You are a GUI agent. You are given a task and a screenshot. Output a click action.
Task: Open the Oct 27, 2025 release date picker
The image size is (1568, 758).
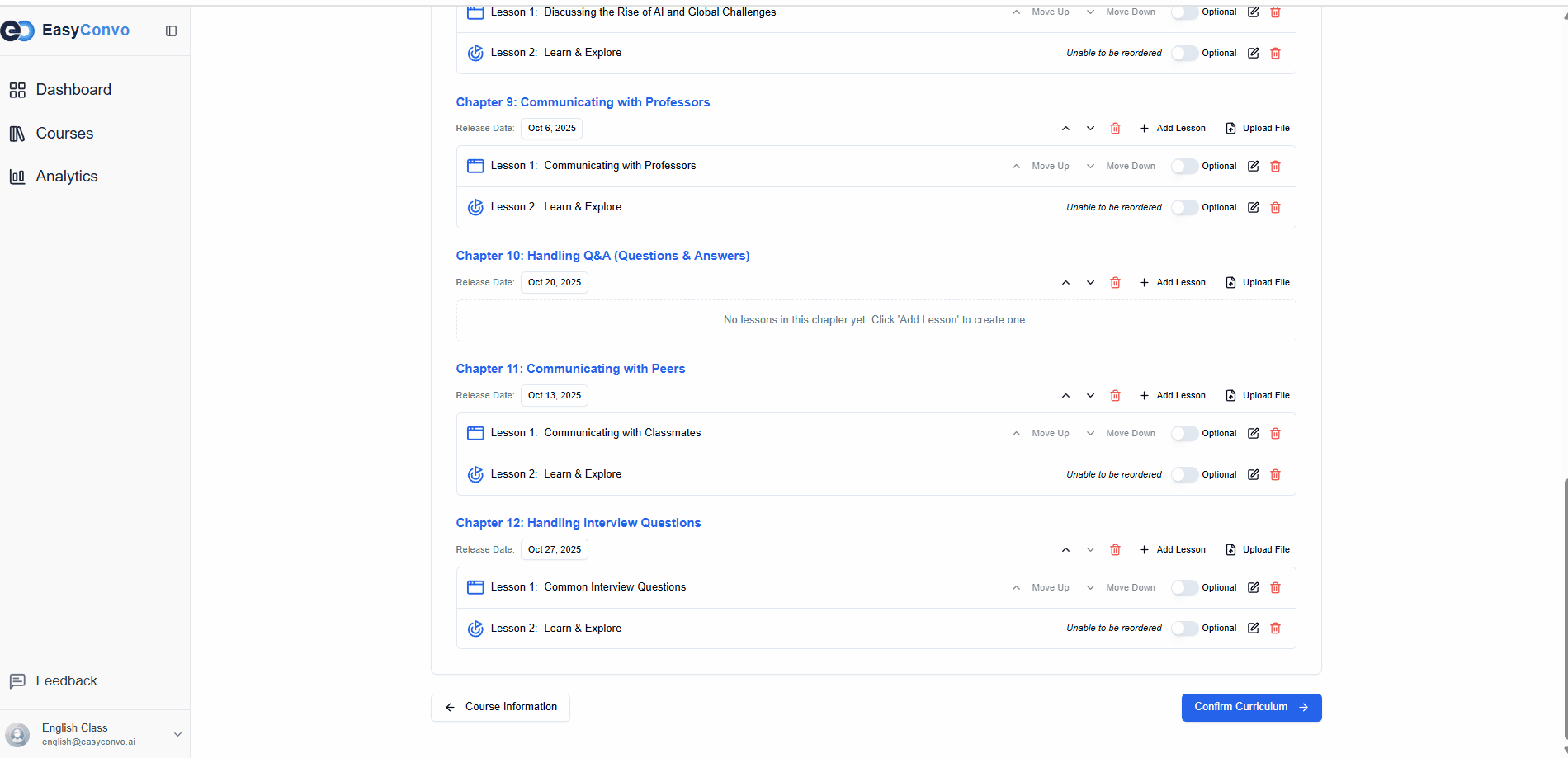coord(554,550)
